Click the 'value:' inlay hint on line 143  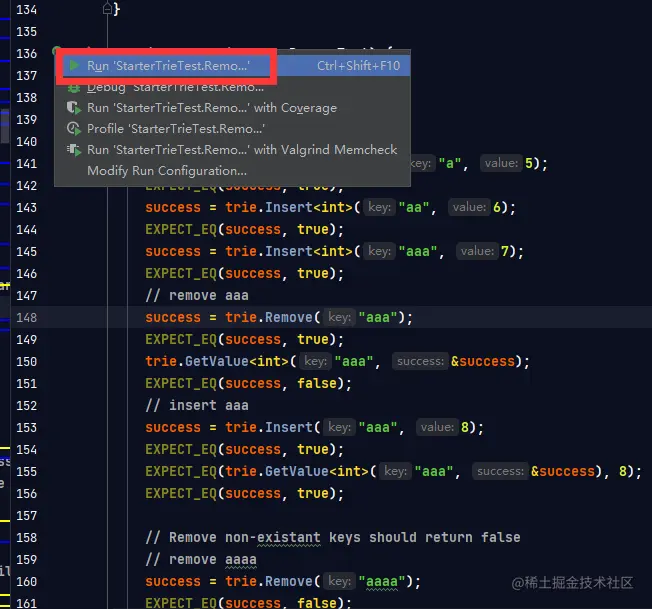pyautogui.click(x=469, y=207)
